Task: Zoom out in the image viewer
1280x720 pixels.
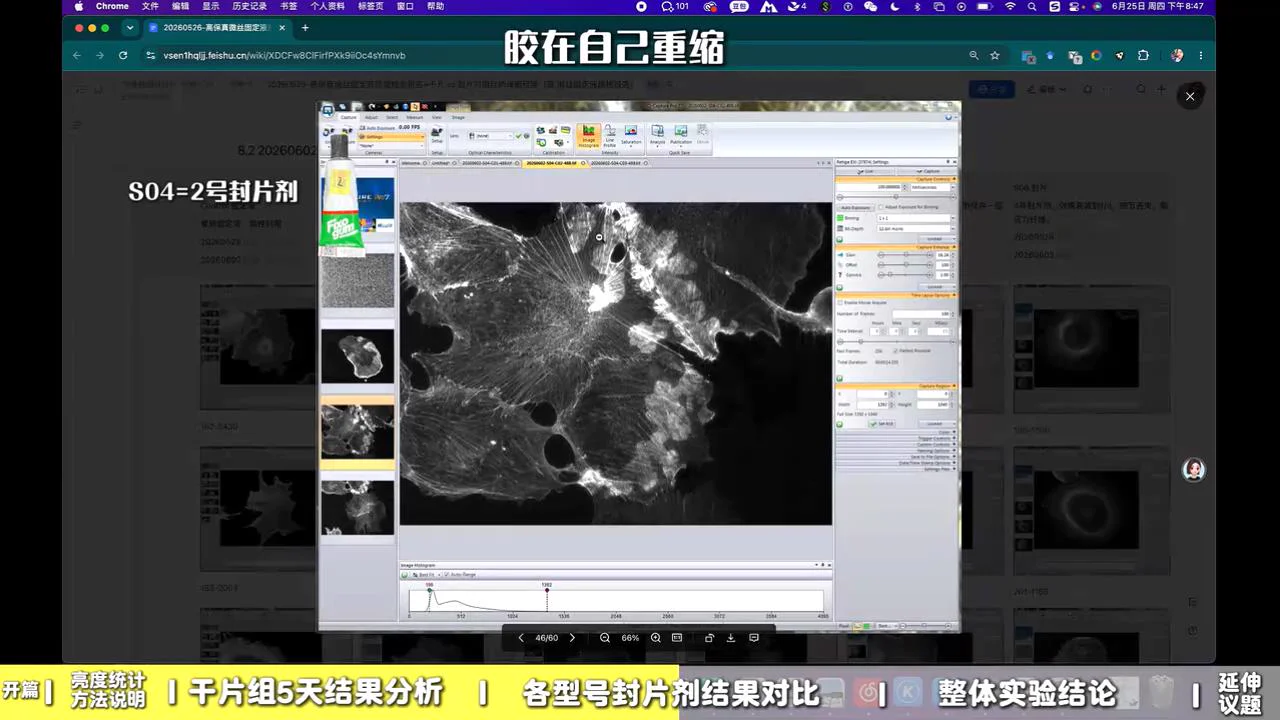Action: (605, 638)
